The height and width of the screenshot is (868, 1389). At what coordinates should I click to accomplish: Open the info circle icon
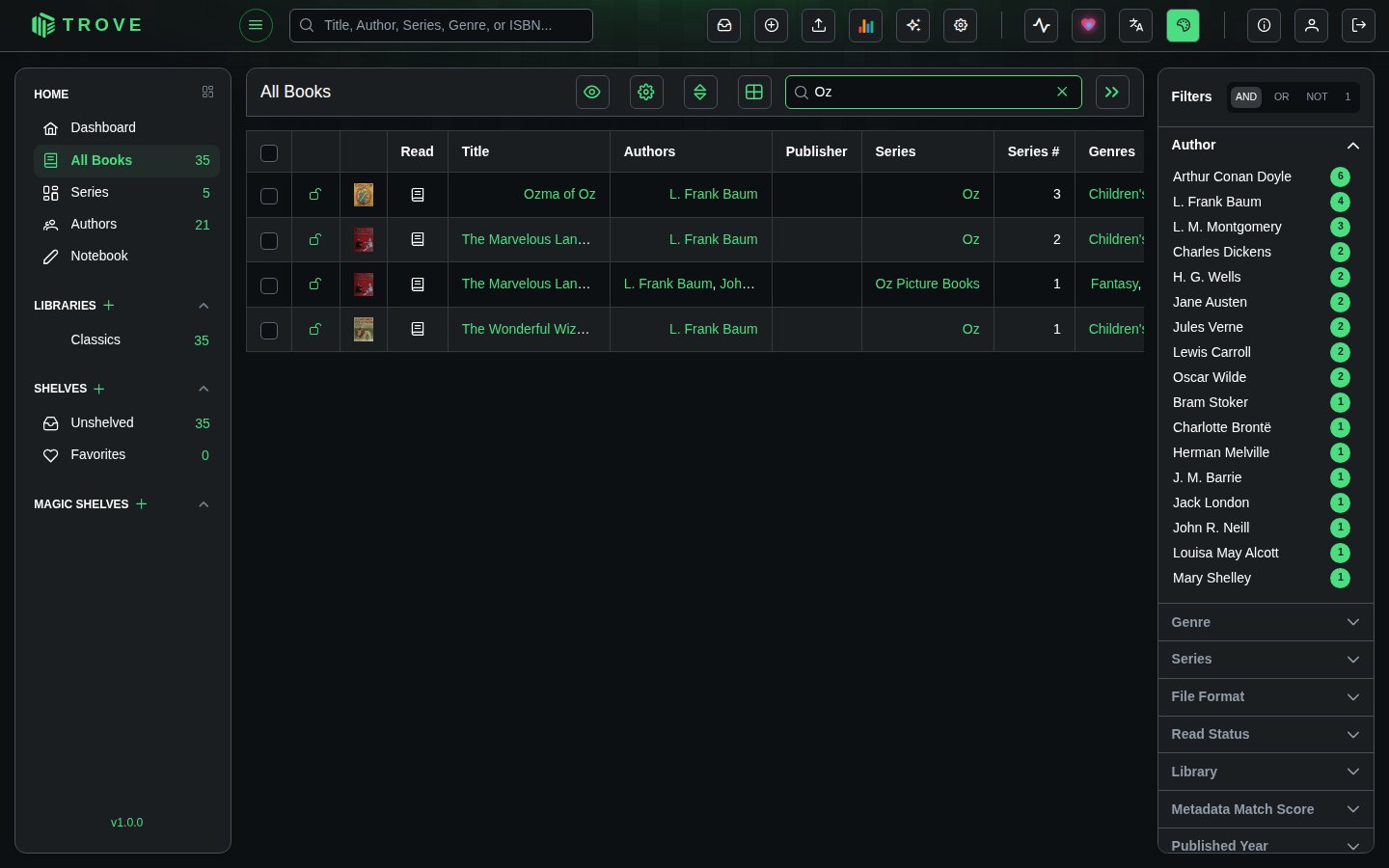point(1265,25)
